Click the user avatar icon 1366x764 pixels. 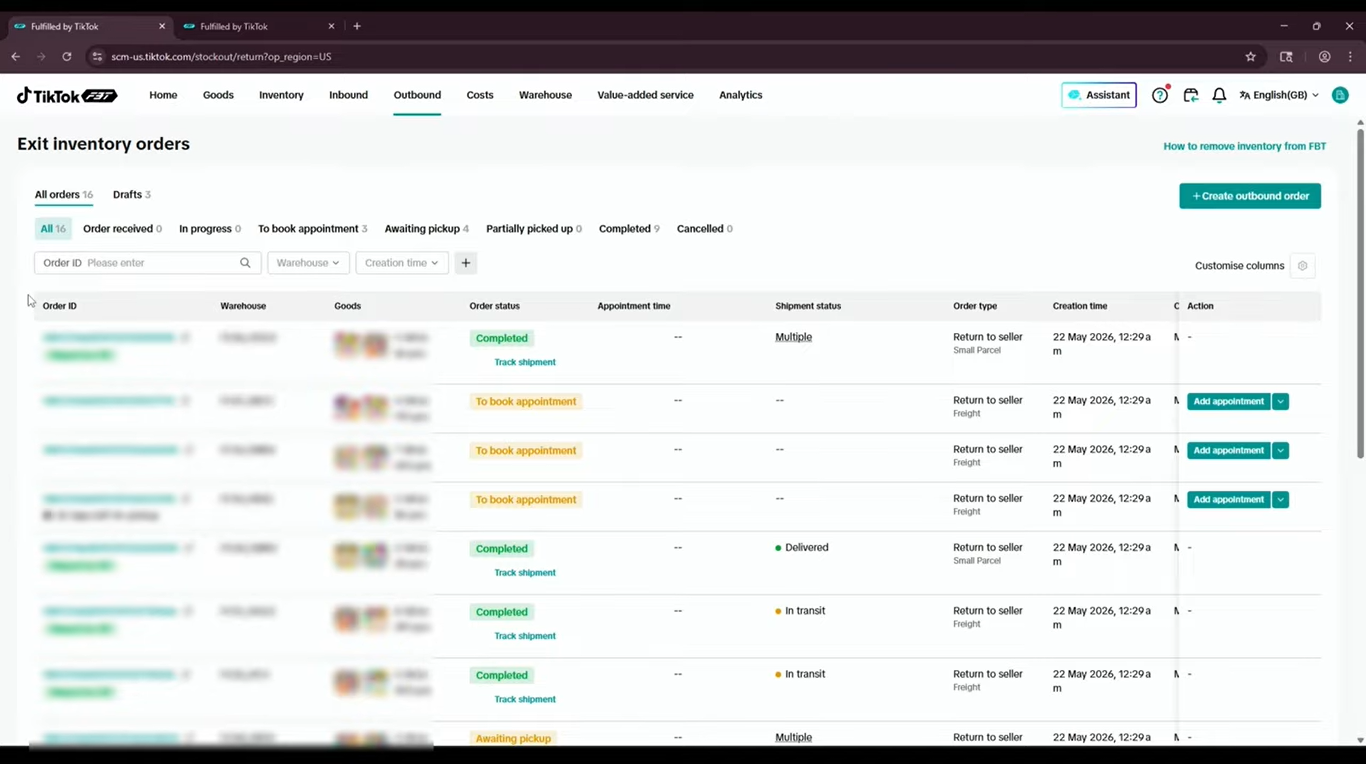[x=1340, y=95]
